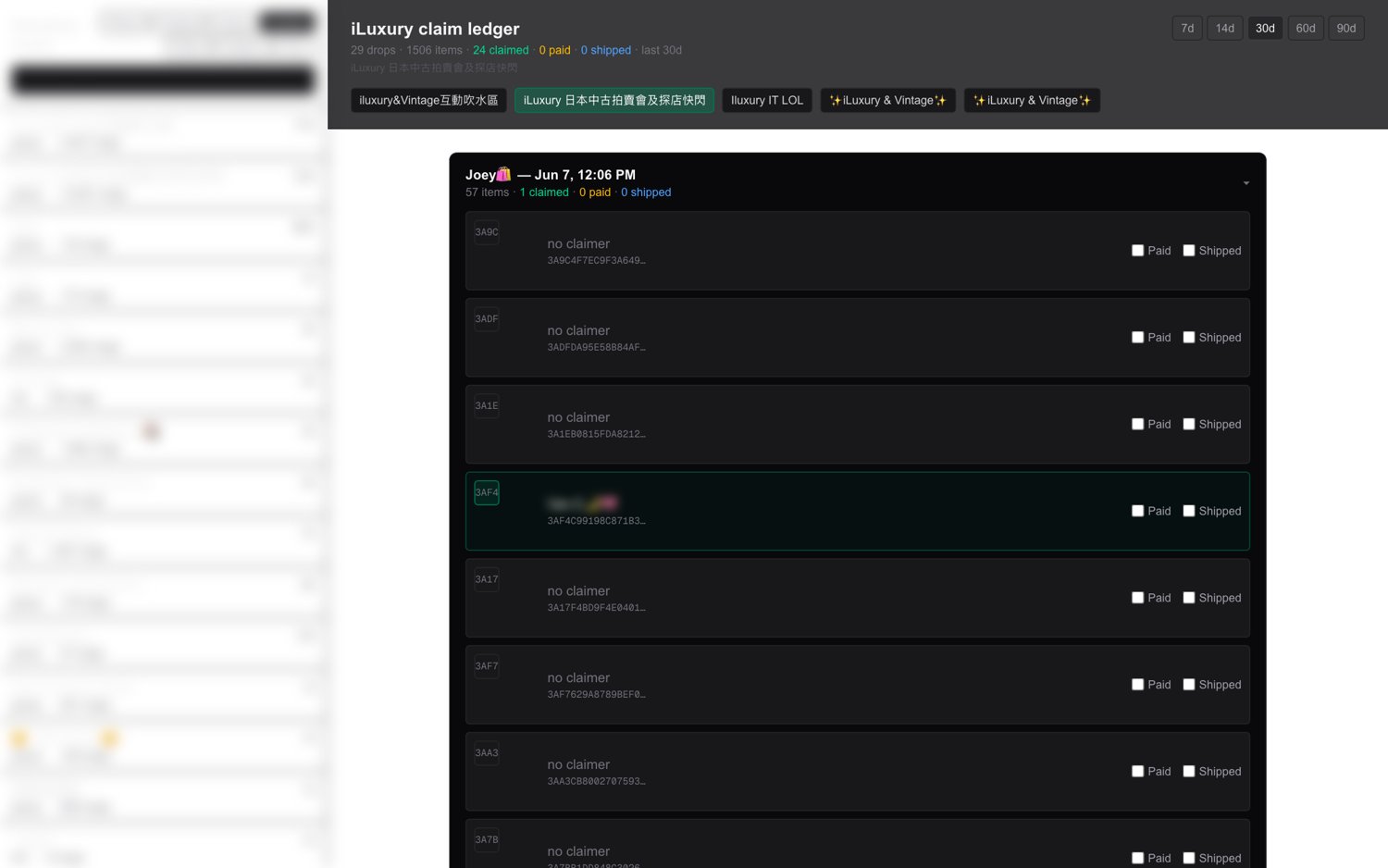Screen dimensions: 1388x868
Task: Collapse the Joey Jun 7 drop
Action: (1246, 183)
